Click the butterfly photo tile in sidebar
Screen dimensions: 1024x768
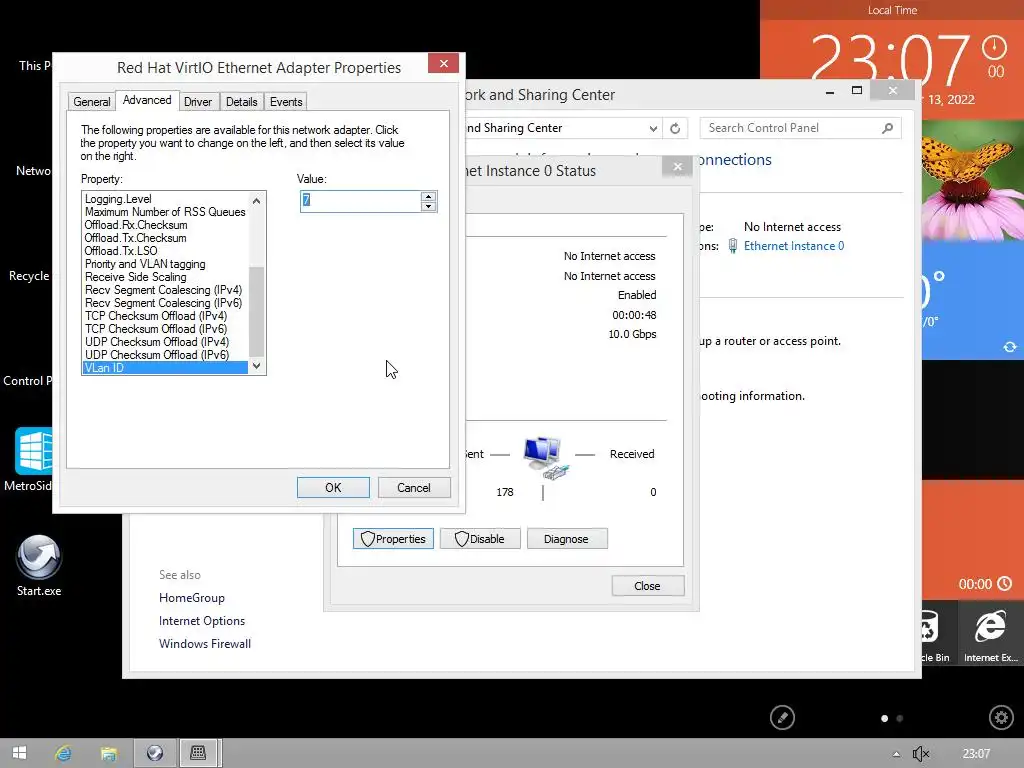point(972,180)
